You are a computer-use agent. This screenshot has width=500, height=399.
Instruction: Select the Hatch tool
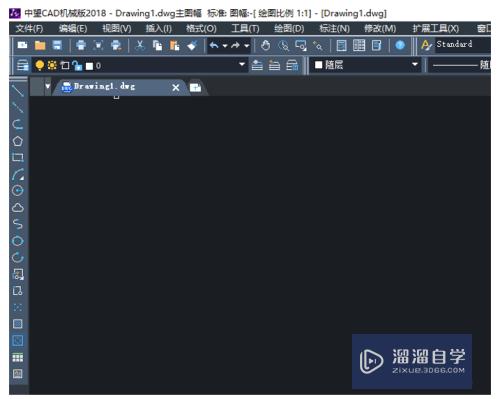coord(18,324)
